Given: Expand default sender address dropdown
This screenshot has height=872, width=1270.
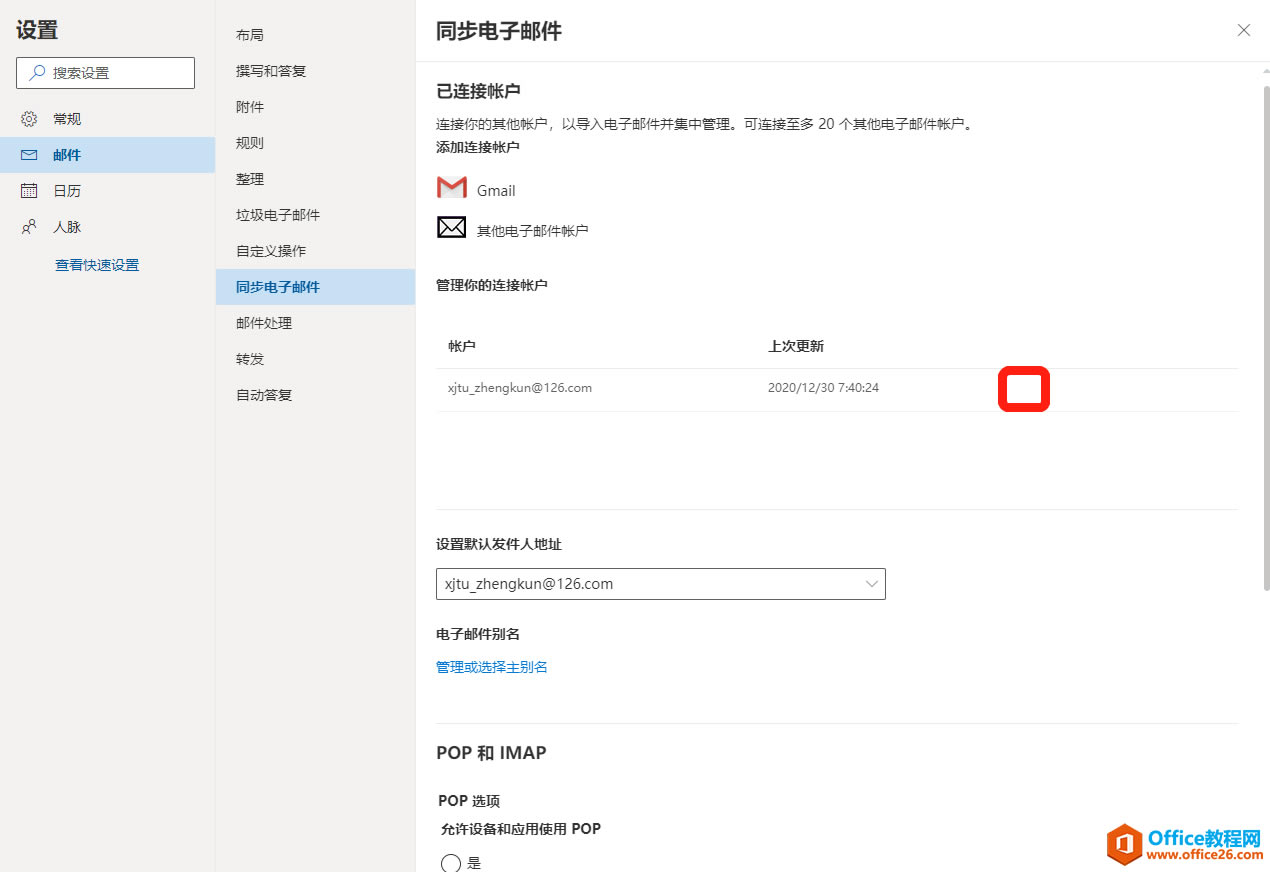Looking at the screenshot, I should point(661,584).
